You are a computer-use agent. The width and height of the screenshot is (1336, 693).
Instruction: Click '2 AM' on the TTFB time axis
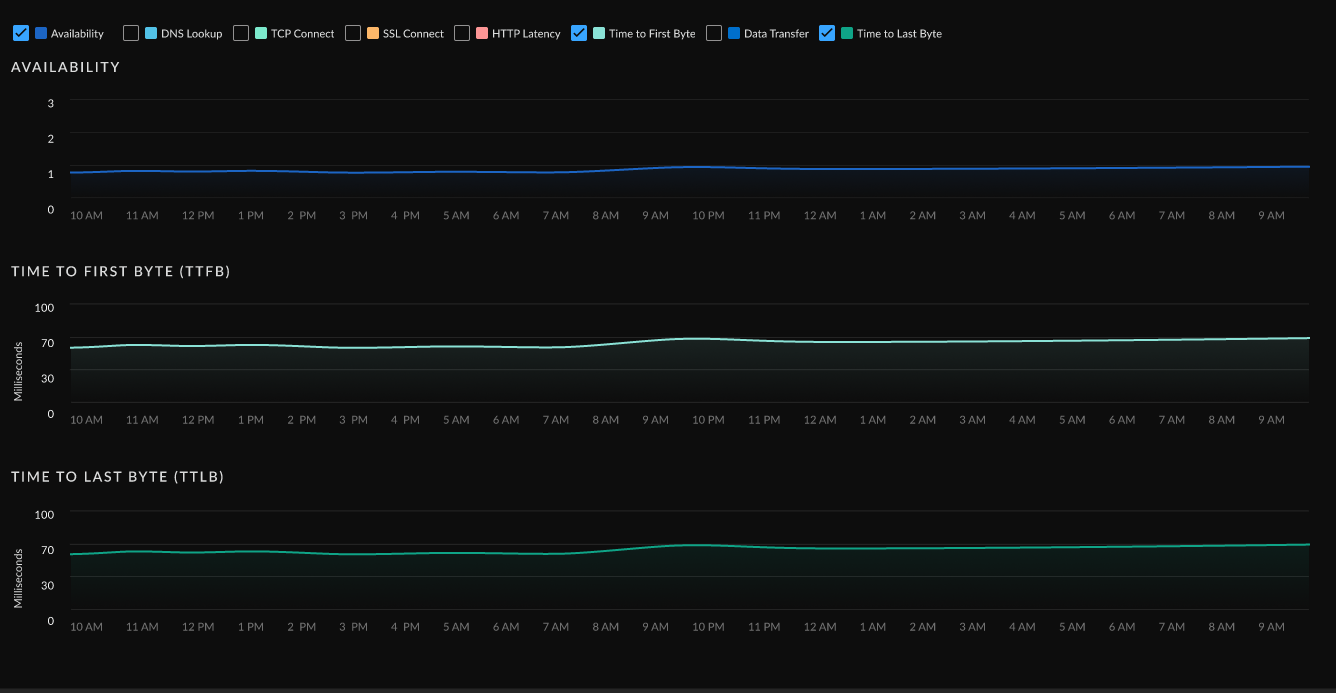tap(922, 420)
